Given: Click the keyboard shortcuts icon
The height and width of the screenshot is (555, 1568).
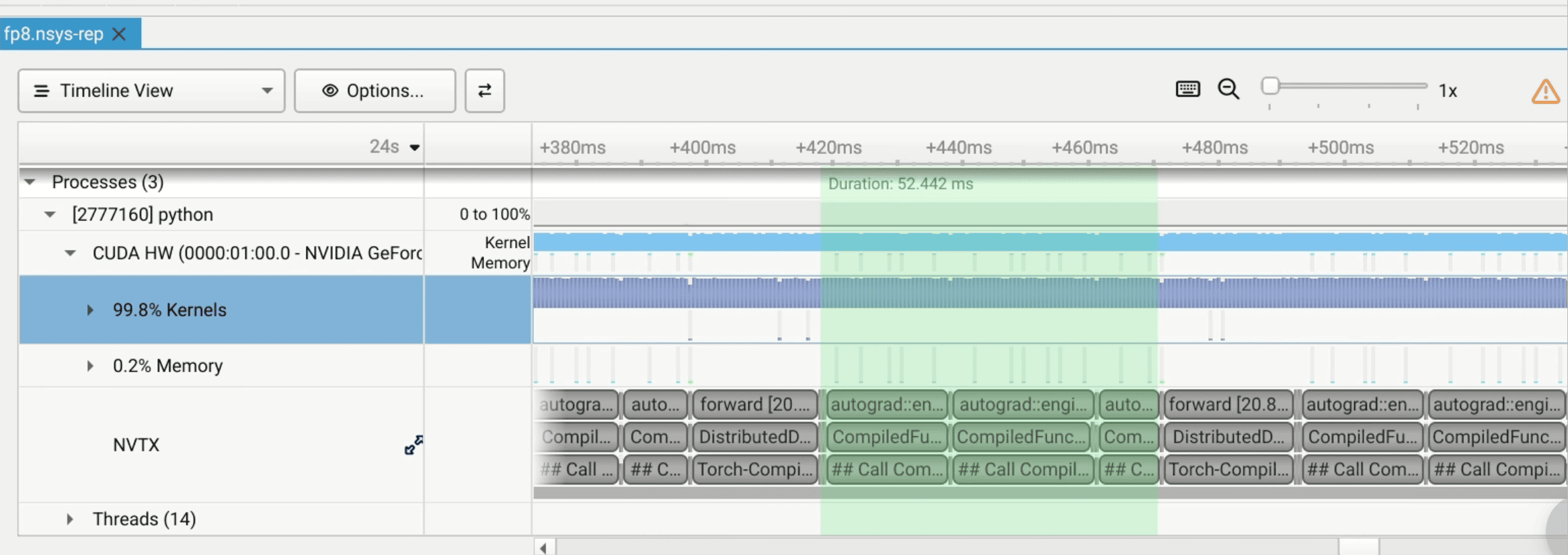Looking at the screenshot, I should [1187, 89].
